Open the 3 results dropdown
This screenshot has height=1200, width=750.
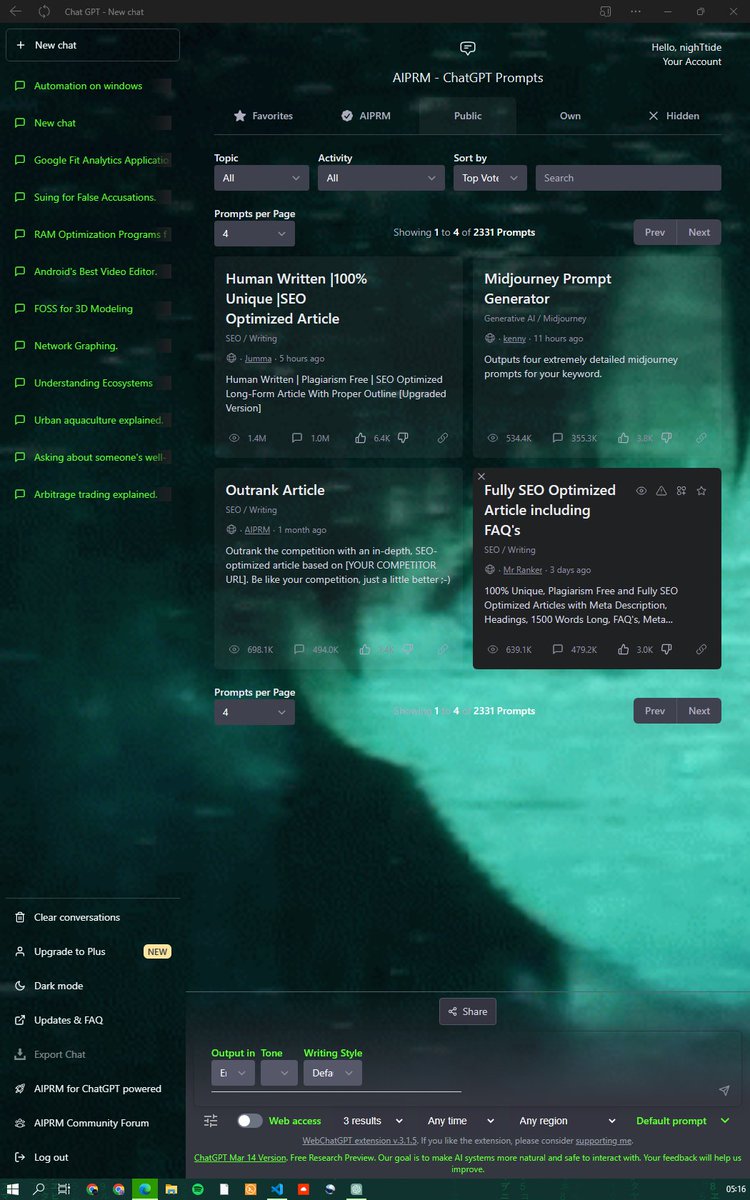pos(373,1121)
